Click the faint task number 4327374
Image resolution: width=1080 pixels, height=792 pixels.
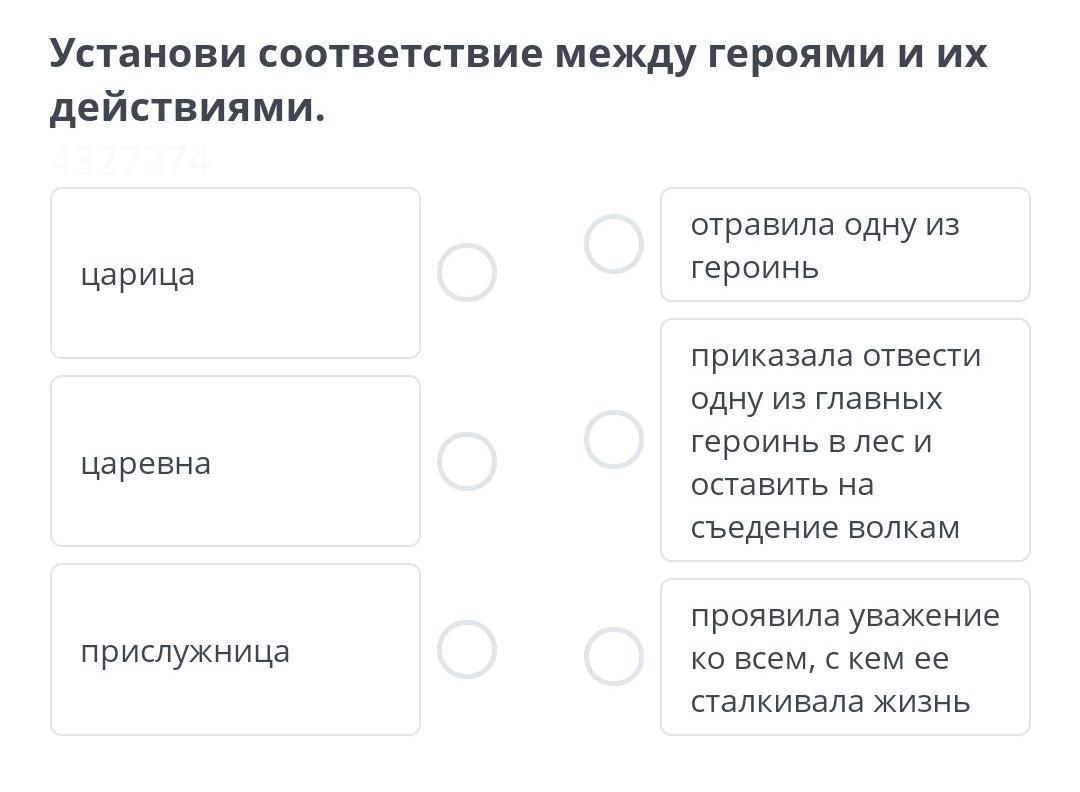(x=130, y=162)
